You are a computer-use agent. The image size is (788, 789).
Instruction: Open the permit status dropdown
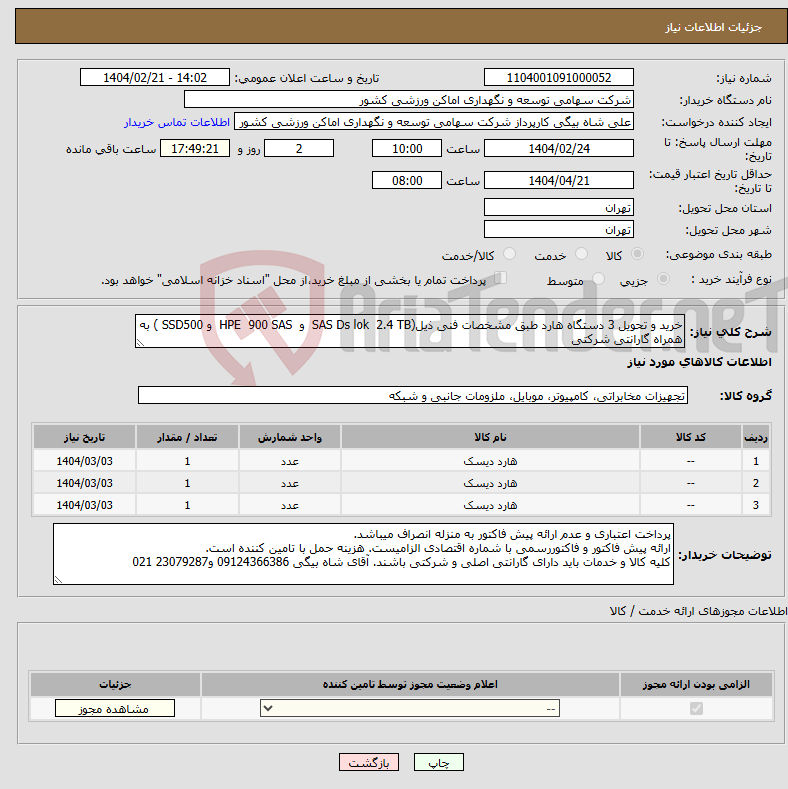tap(410, 708)
